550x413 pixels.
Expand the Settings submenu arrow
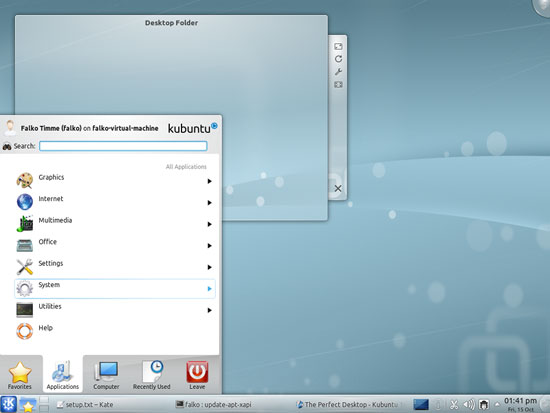(x=209, y=267)
